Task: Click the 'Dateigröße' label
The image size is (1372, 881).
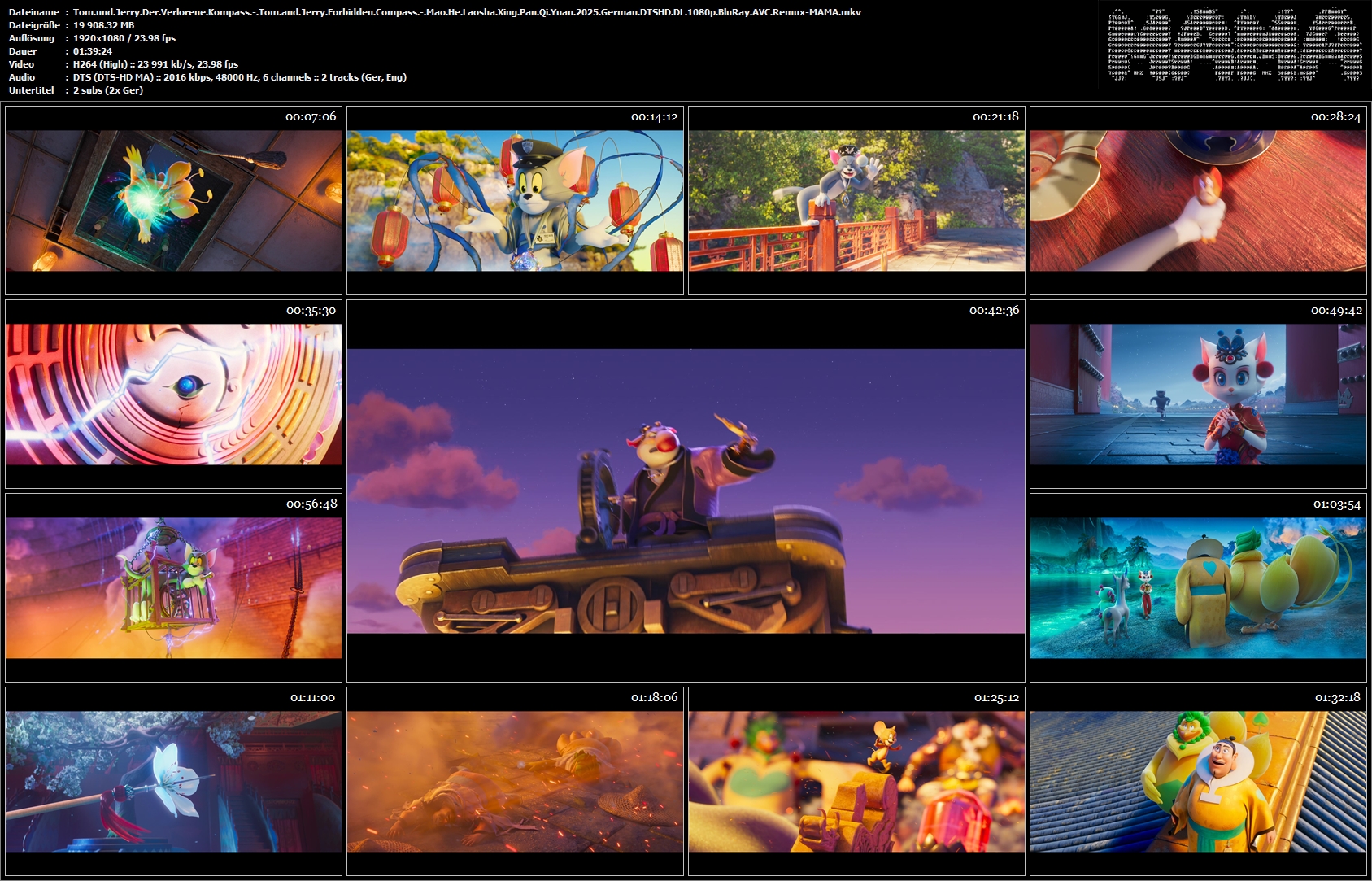Action: [33, 25]
